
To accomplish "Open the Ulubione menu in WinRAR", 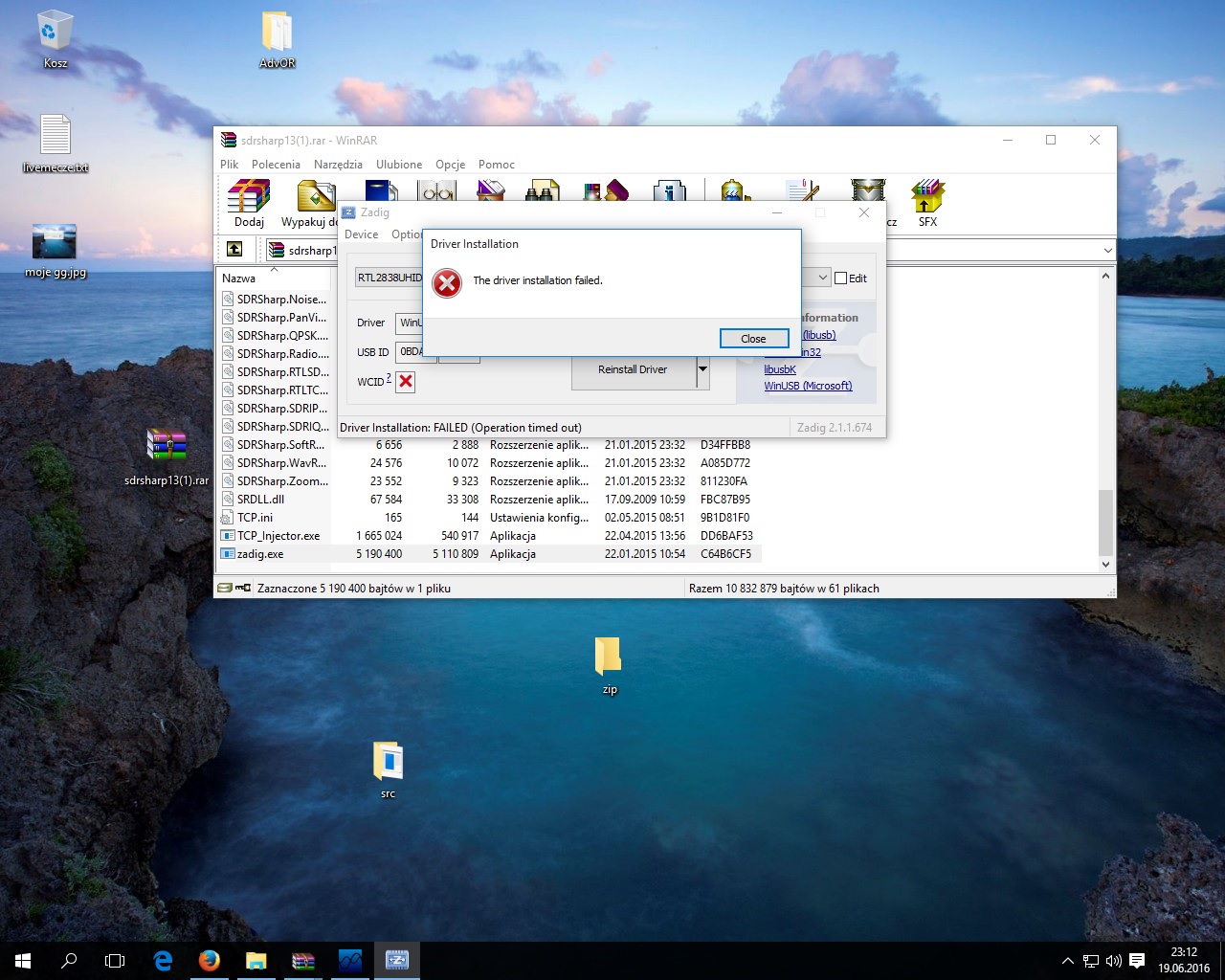I will point(399,165).
